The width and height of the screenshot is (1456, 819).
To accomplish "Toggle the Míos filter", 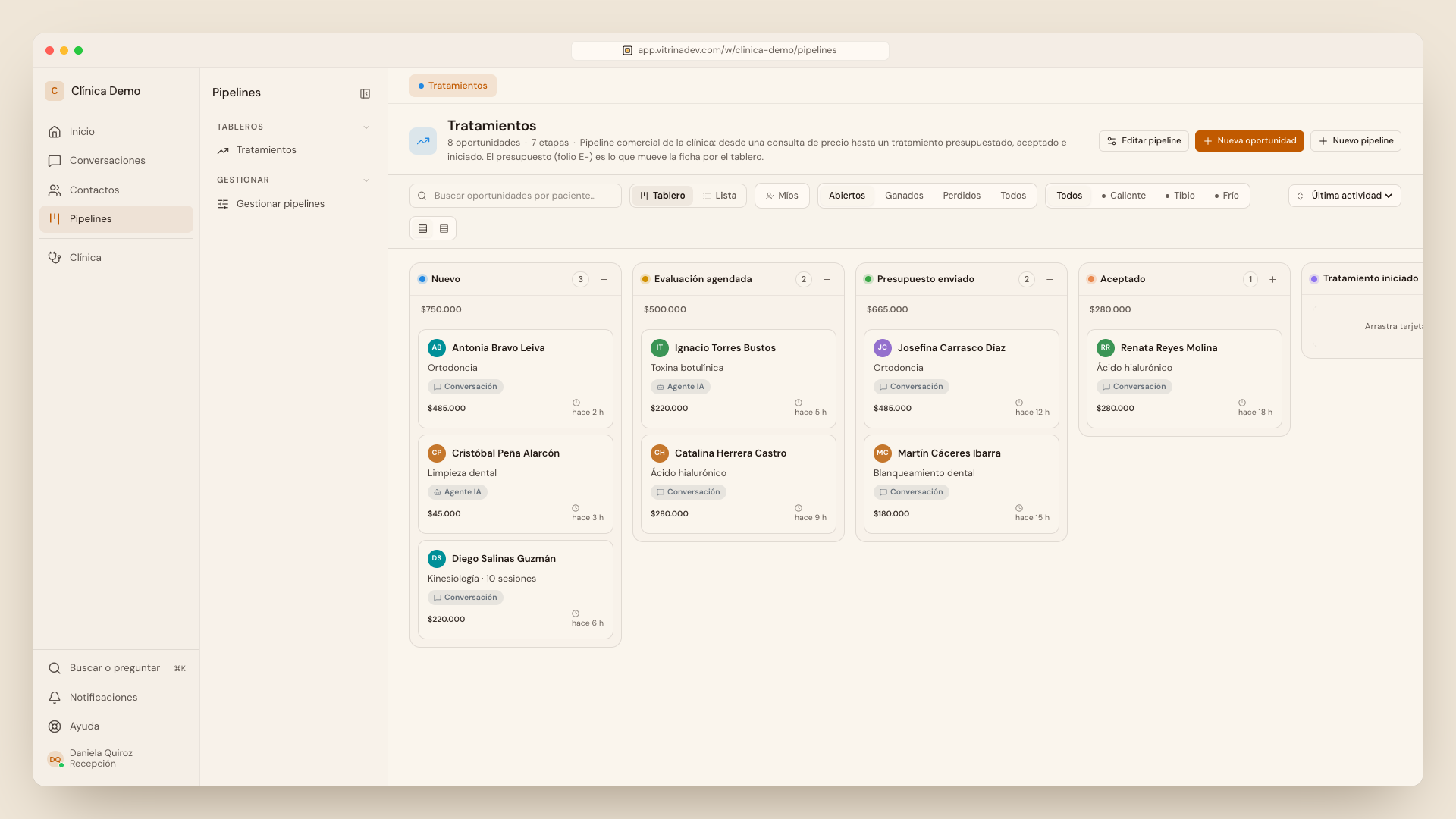I will (x=782, y=196).
